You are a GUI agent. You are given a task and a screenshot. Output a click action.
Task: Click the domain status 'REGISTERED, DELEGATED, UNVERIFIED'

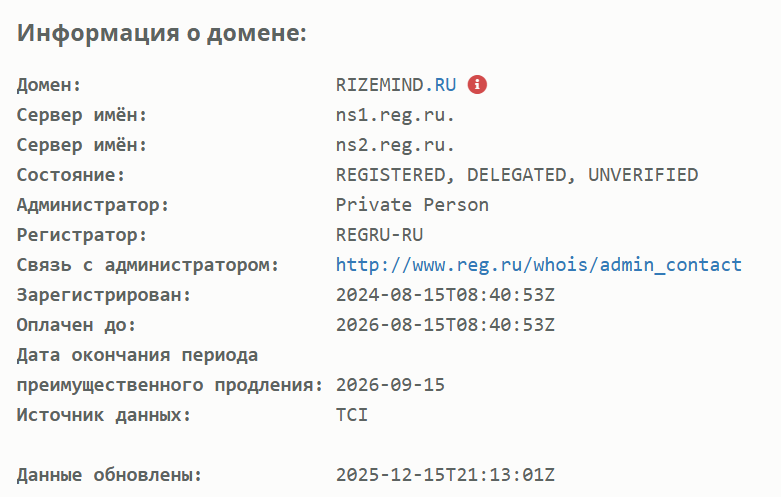click(x=516, y=175)
